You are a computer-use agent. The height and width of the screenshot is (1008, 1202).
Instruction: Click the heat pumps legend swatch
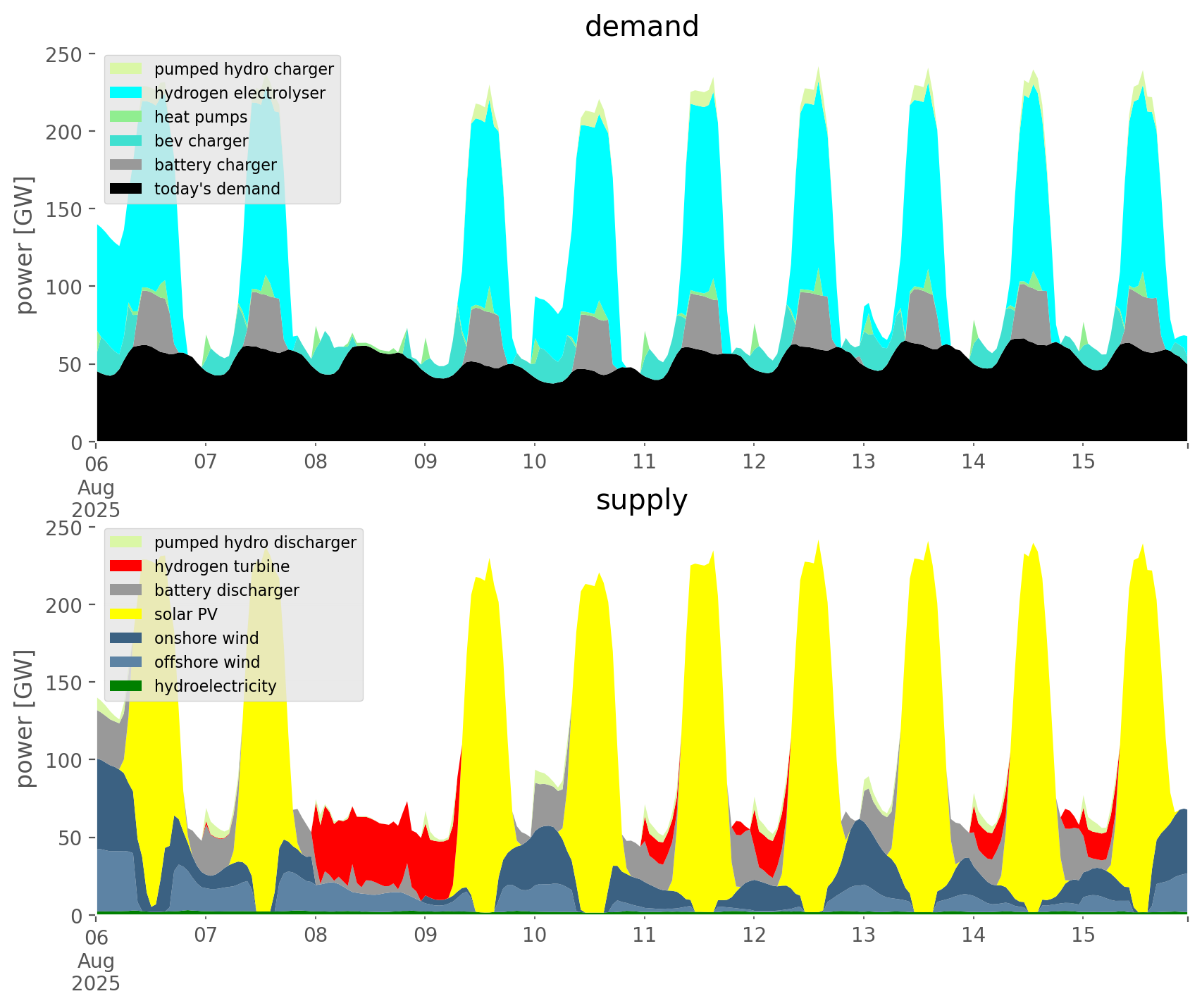point(127,117)
